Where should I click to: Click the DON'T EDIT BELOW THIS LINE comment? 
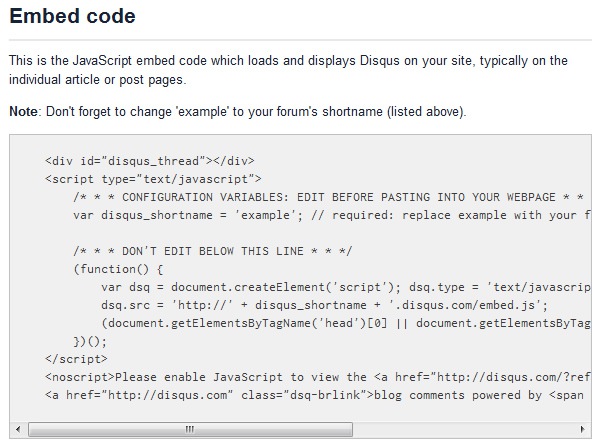(x=213, y=251)
